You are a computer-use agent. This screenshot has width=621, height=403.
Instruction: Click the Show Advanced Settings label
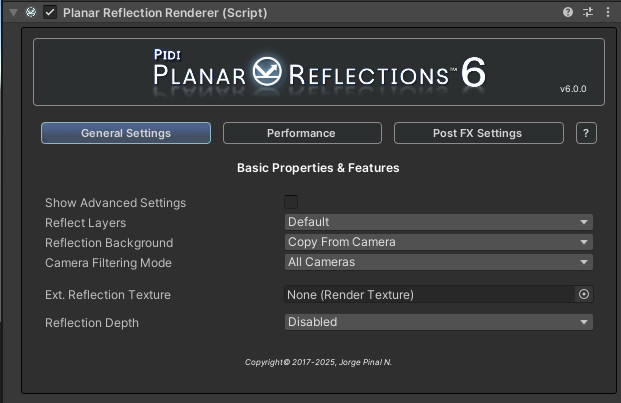tap(116, 203)
